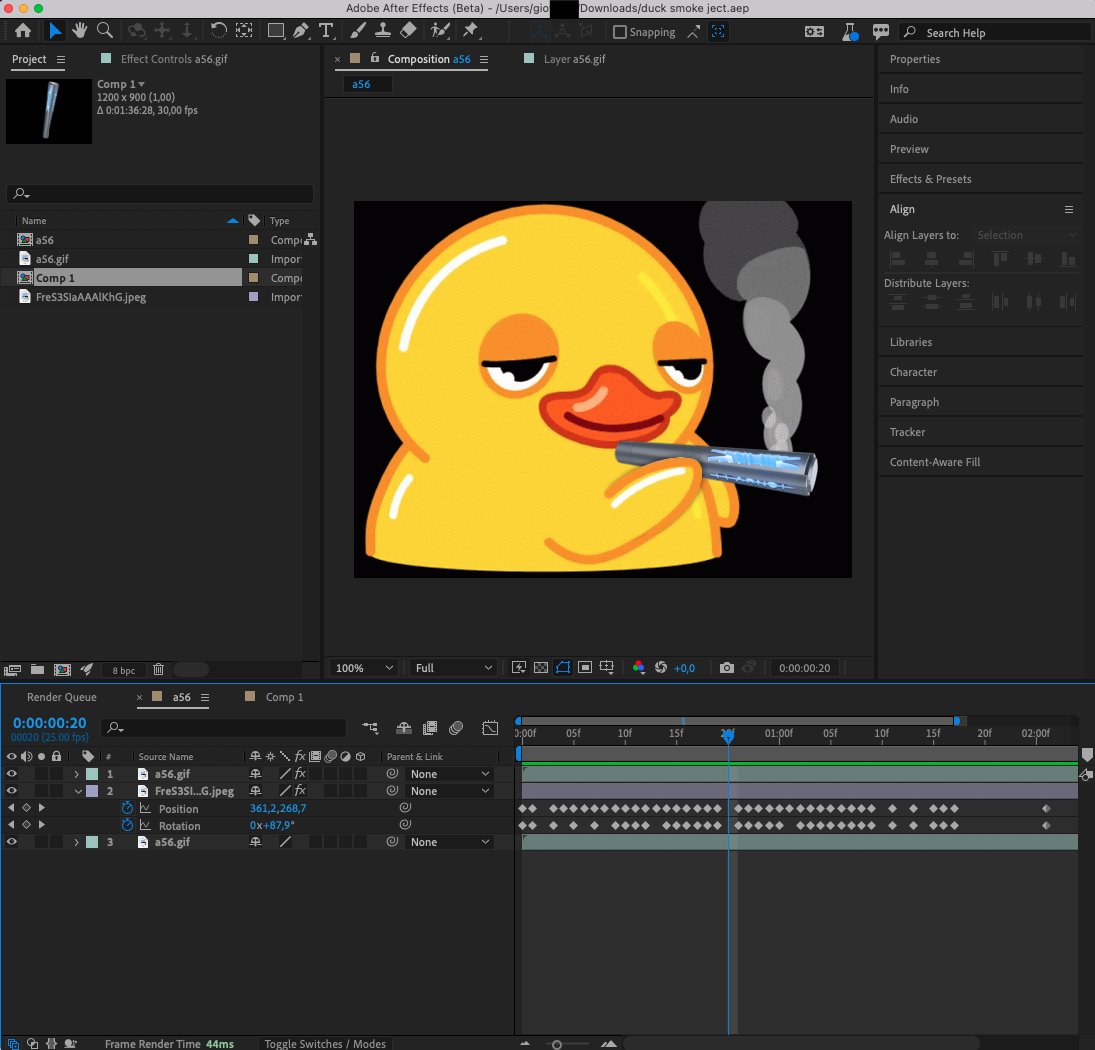Select the Rectangle shape tool
This screenshot has height=1050, width=1095.
coord(276,31)
